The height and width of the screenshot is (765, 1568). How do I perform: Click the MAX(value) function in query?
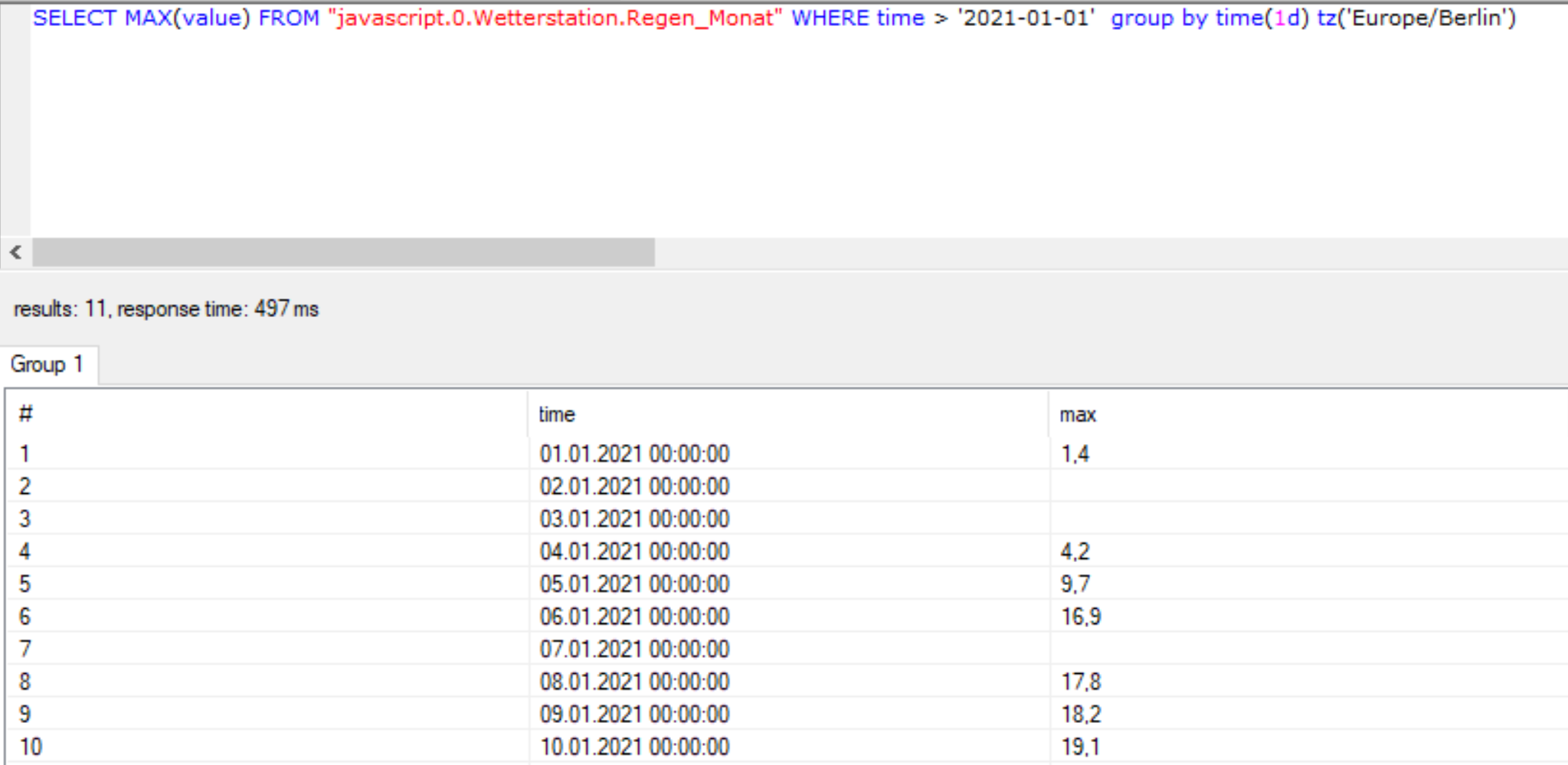click(x=187, y=18)
